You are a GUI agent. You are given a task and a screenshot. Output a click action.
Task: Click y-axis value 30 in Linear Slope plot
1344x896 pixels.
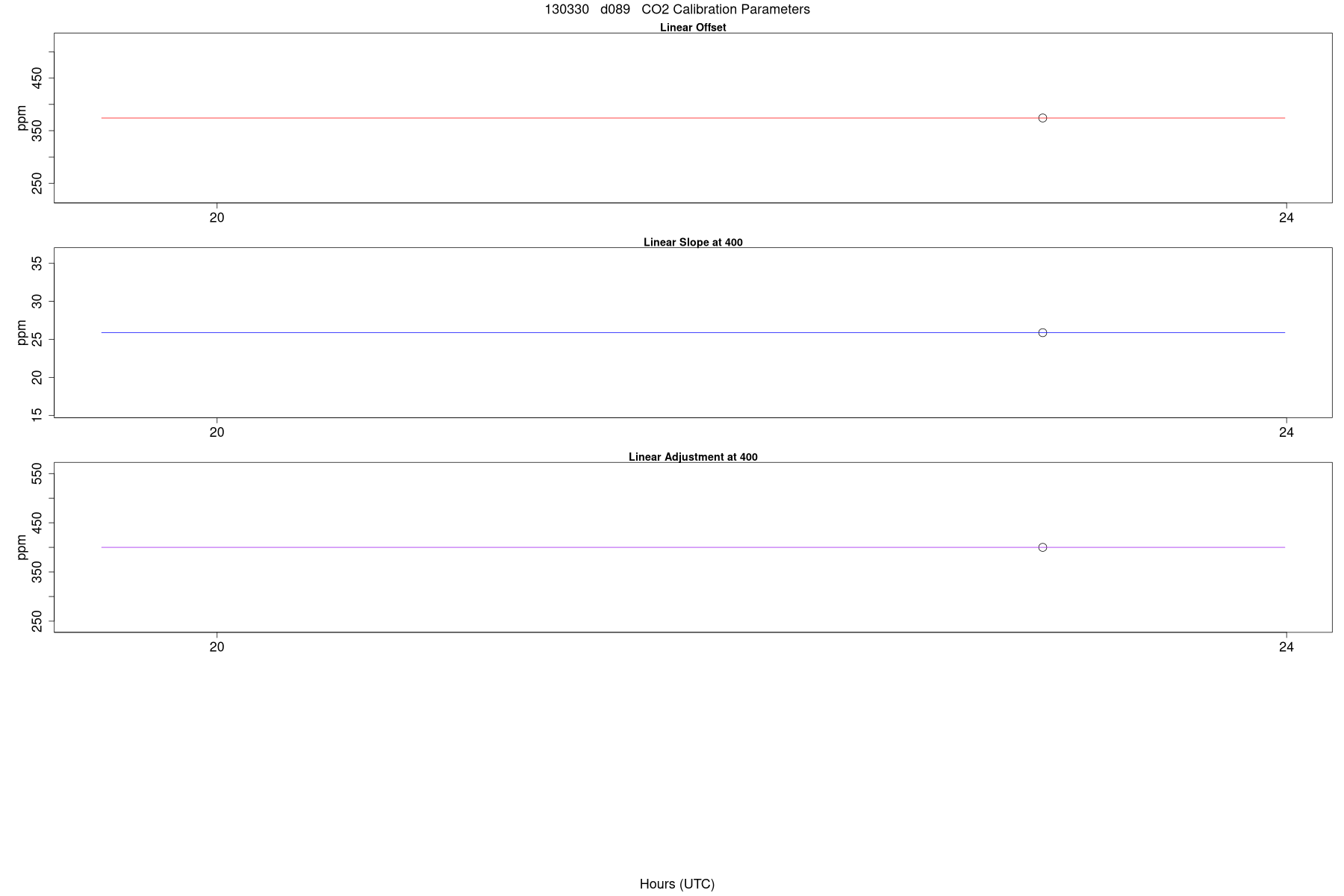pos(37,301)
